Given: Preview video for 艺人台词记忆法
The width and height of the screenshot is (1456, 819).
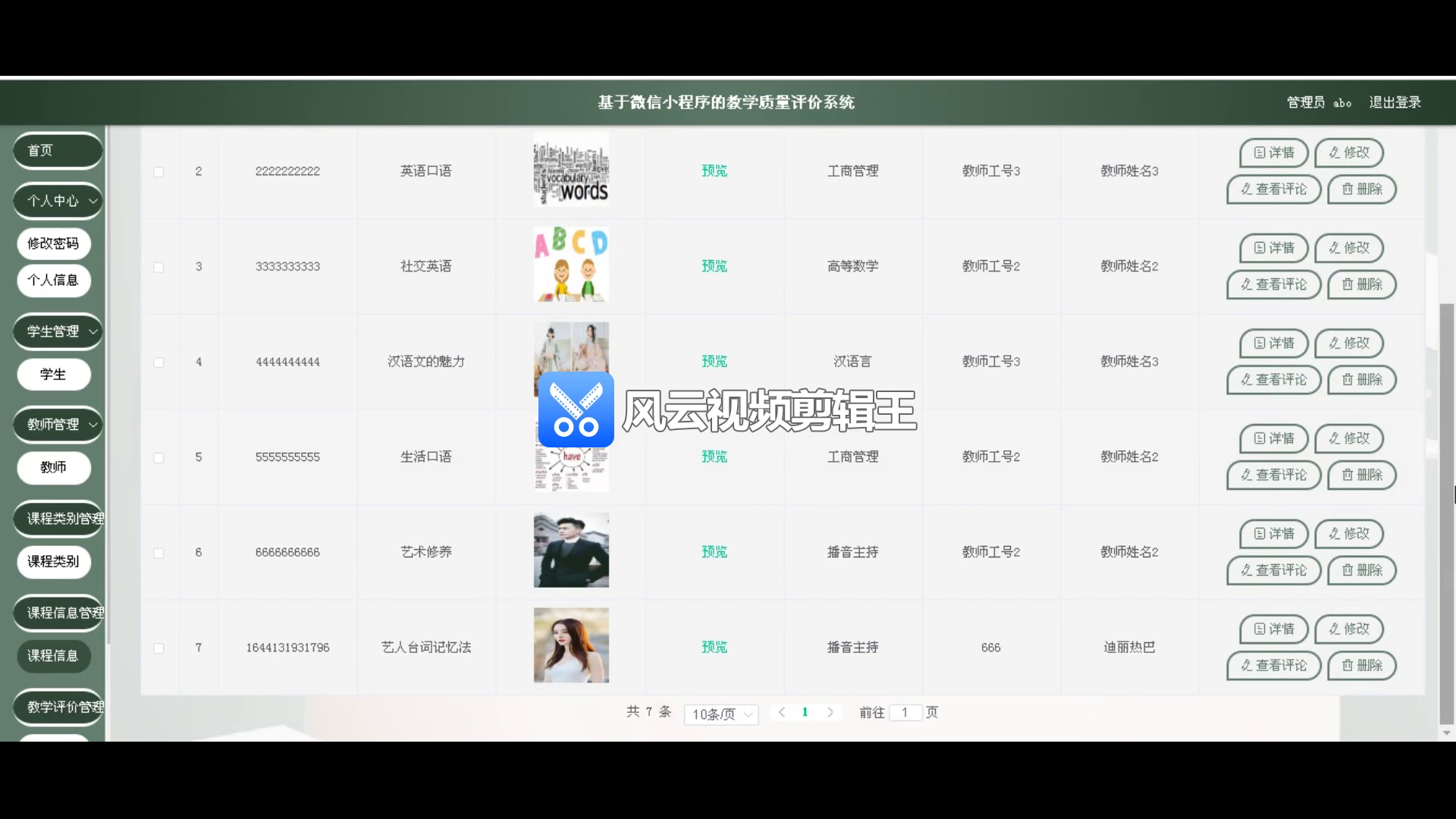Looking at the screenshot, I should tap(714, 648).
